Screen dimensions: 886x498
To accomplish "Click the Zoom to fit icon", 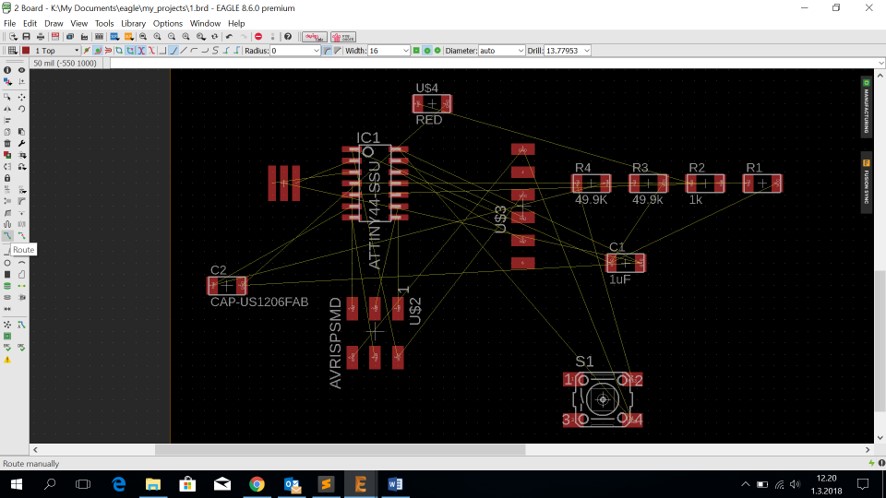I will (143, 37).
